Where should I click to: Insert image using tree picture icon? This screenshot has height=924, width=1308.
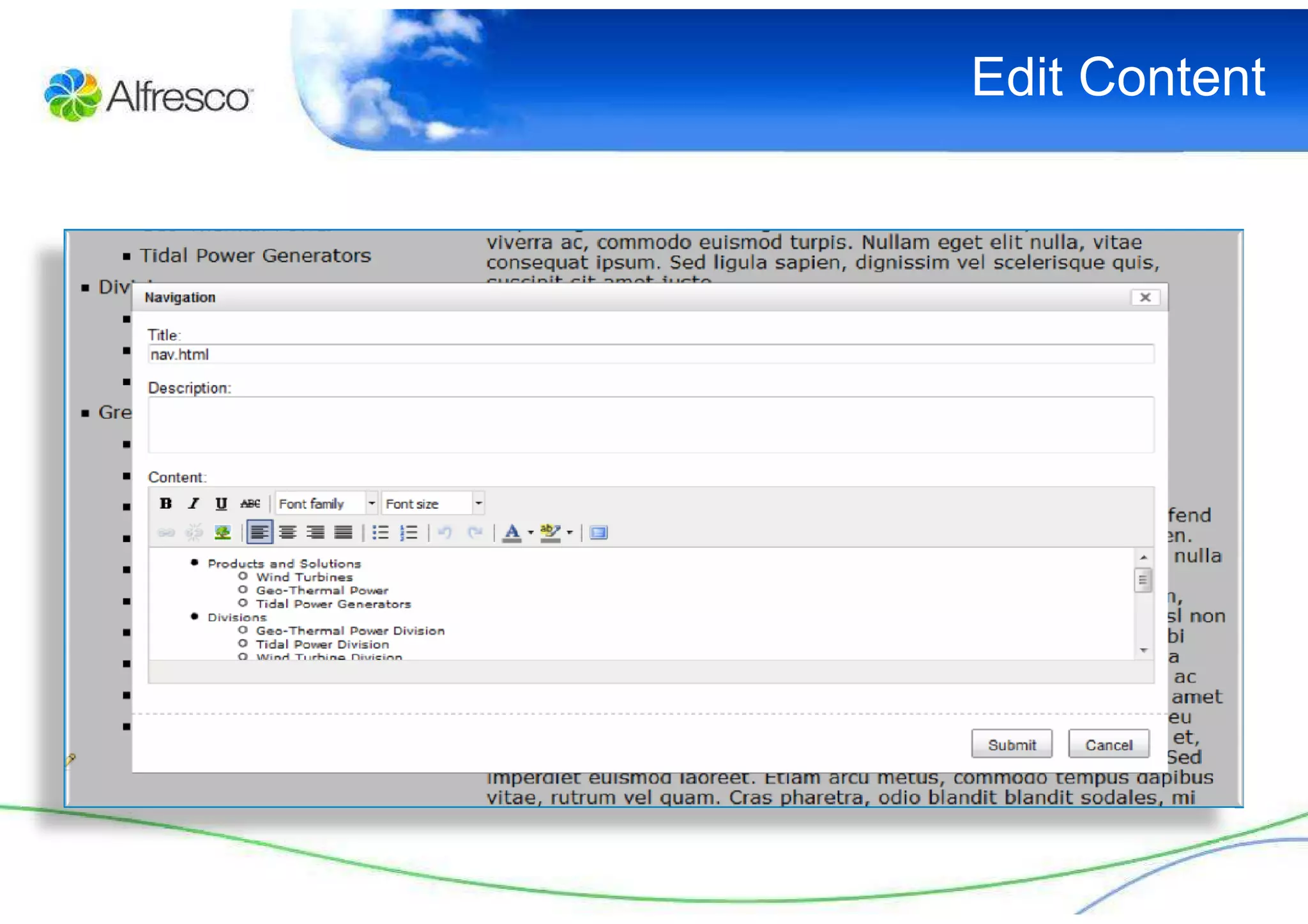(x=222, y=533)
